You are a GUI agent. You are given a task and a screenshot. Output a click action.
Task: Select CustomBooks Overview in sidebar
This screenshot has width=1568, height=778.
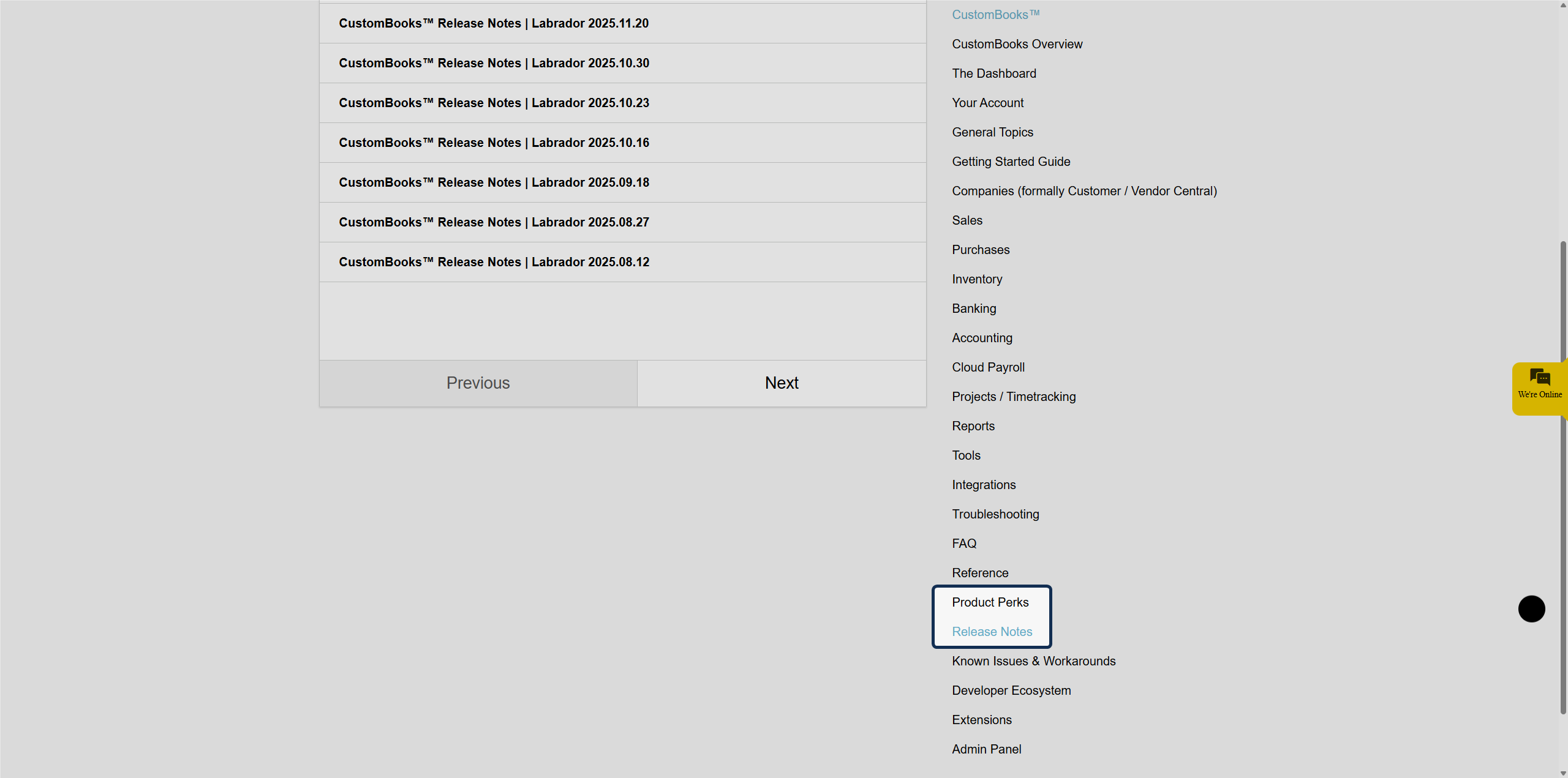coord(1017,44)
